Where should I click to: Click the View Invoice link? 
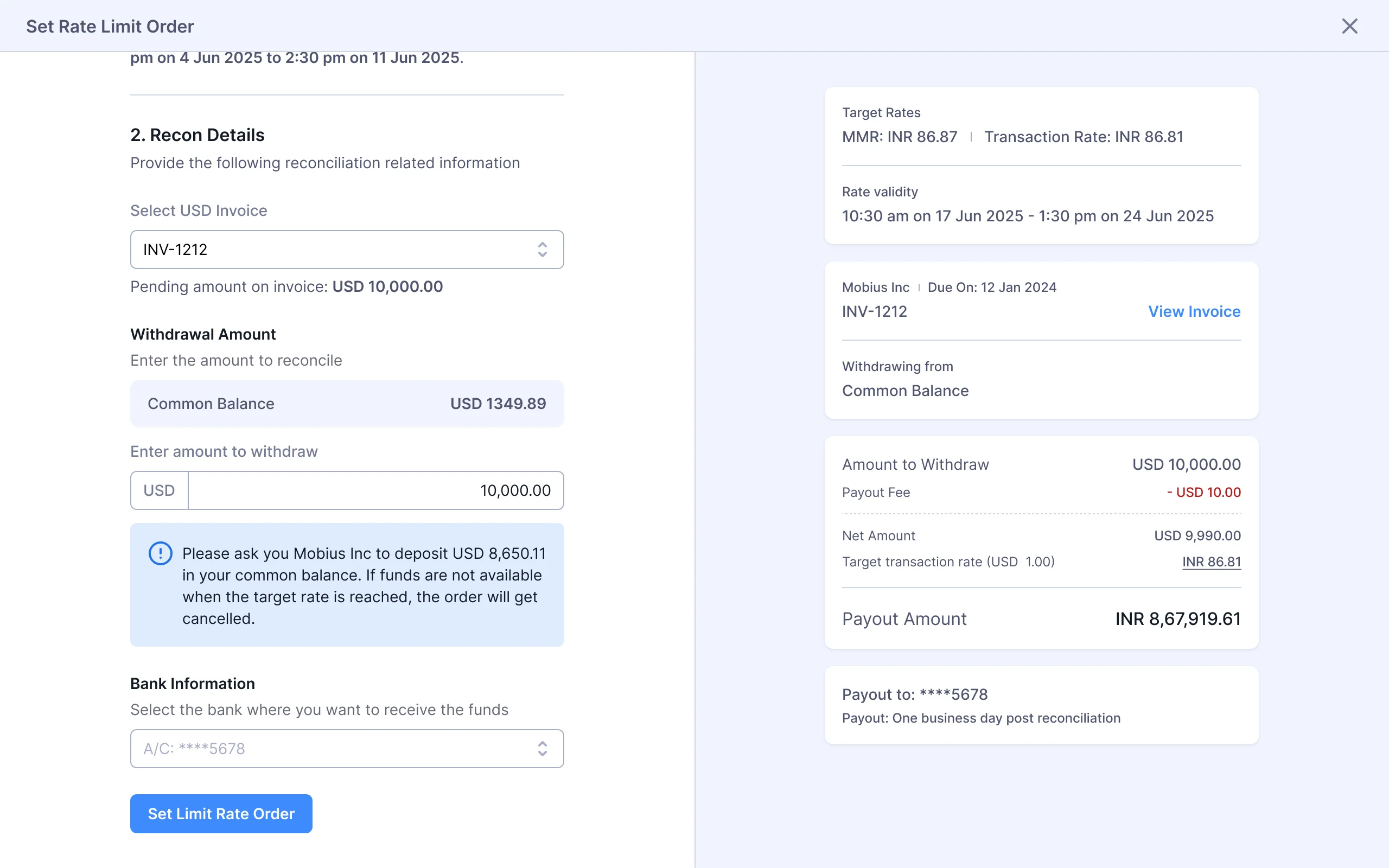click(x=1194, y=311)
